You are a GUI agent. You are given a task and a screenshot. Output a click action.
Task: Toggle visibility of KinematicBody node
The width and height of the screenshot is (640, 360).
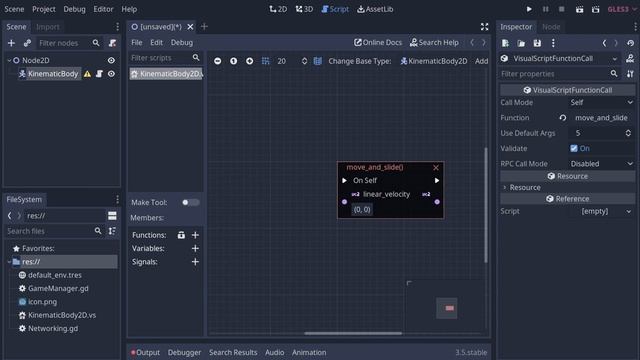(x=111, y=74)
